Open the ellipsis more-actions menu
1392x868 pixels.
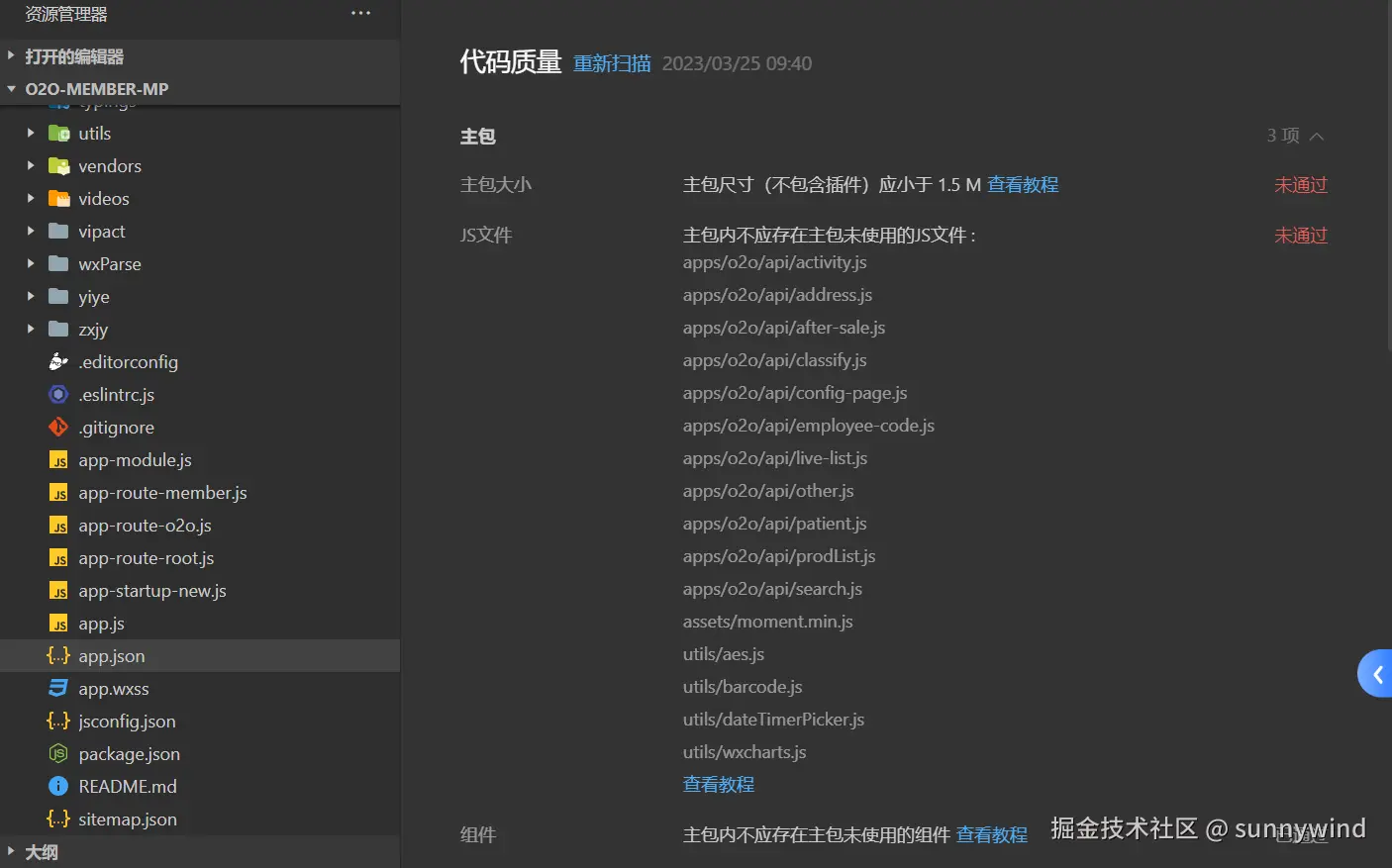360,11
